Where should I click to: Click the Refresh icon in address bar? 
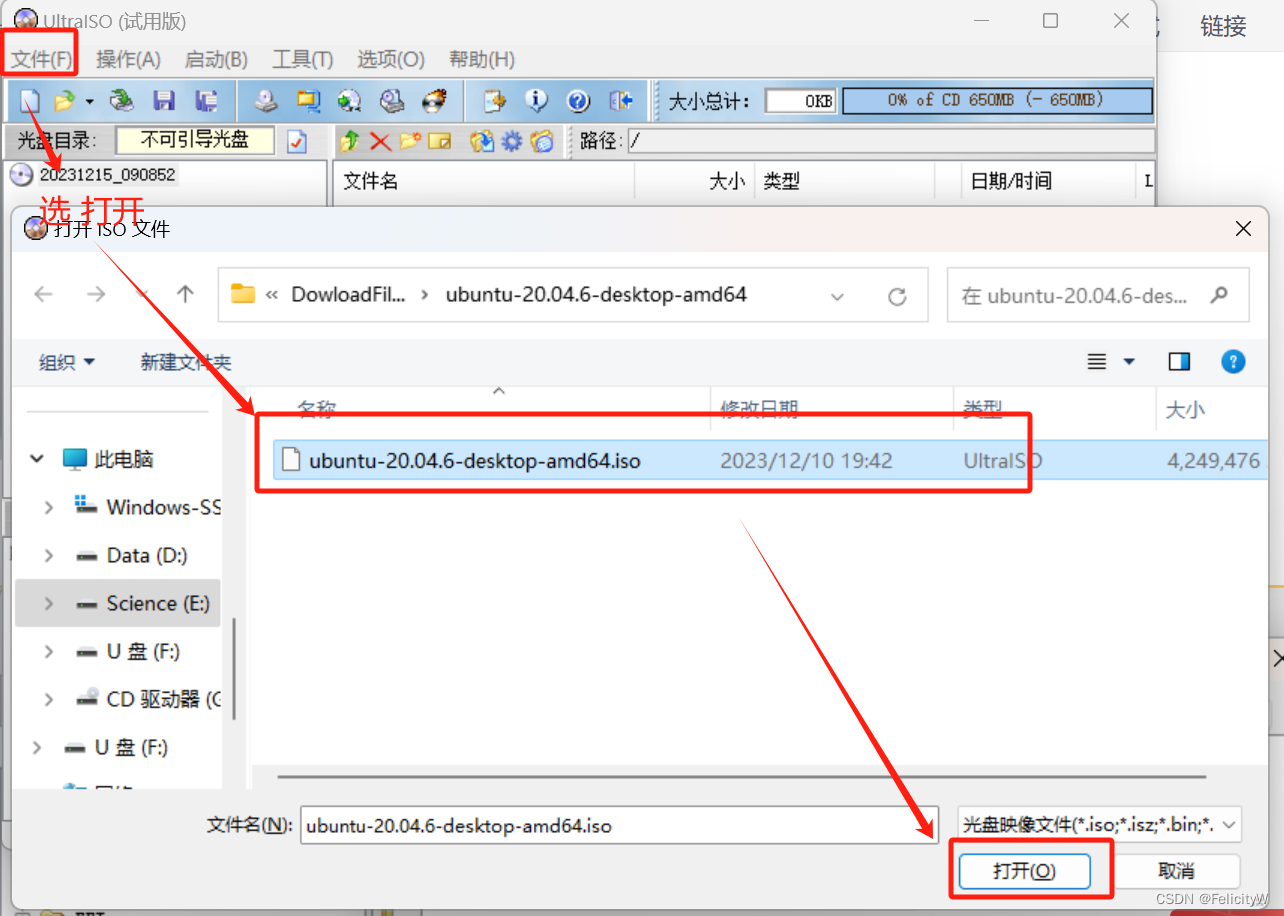pyautogui.click(x=897, y=296)
